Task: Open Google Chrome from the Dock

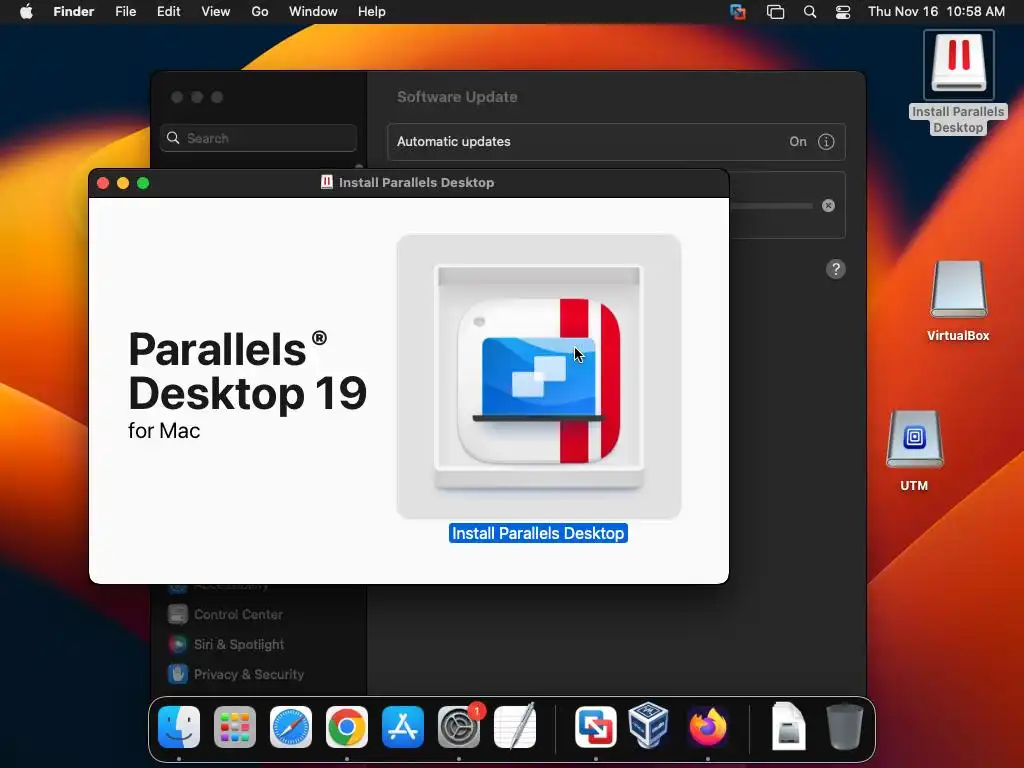Action: pos(347,727)
